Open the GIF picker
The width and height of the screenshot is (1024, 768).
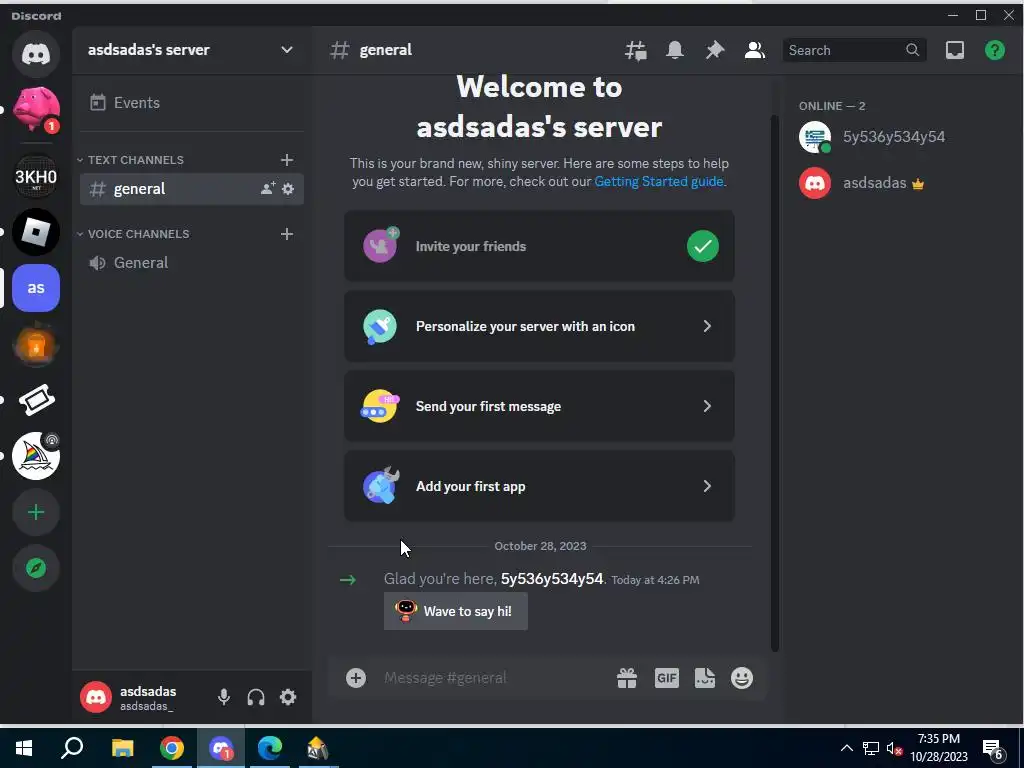pos(667,678)
